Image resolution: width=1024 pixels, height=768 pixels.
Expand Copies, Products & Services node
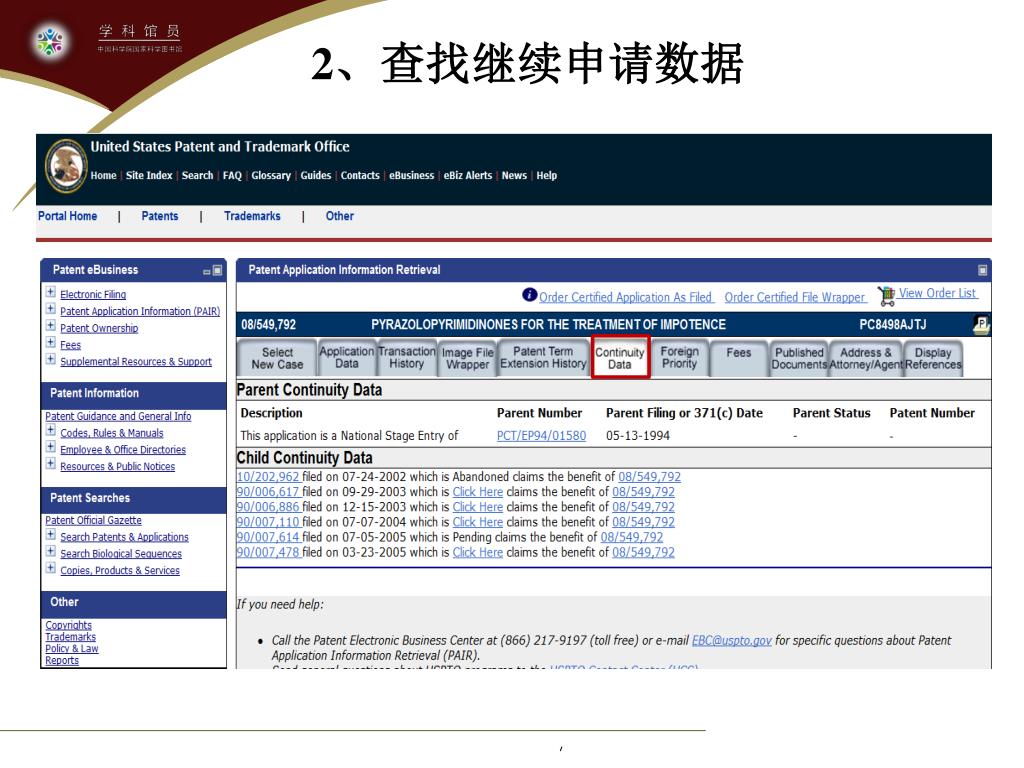[50, 568]
